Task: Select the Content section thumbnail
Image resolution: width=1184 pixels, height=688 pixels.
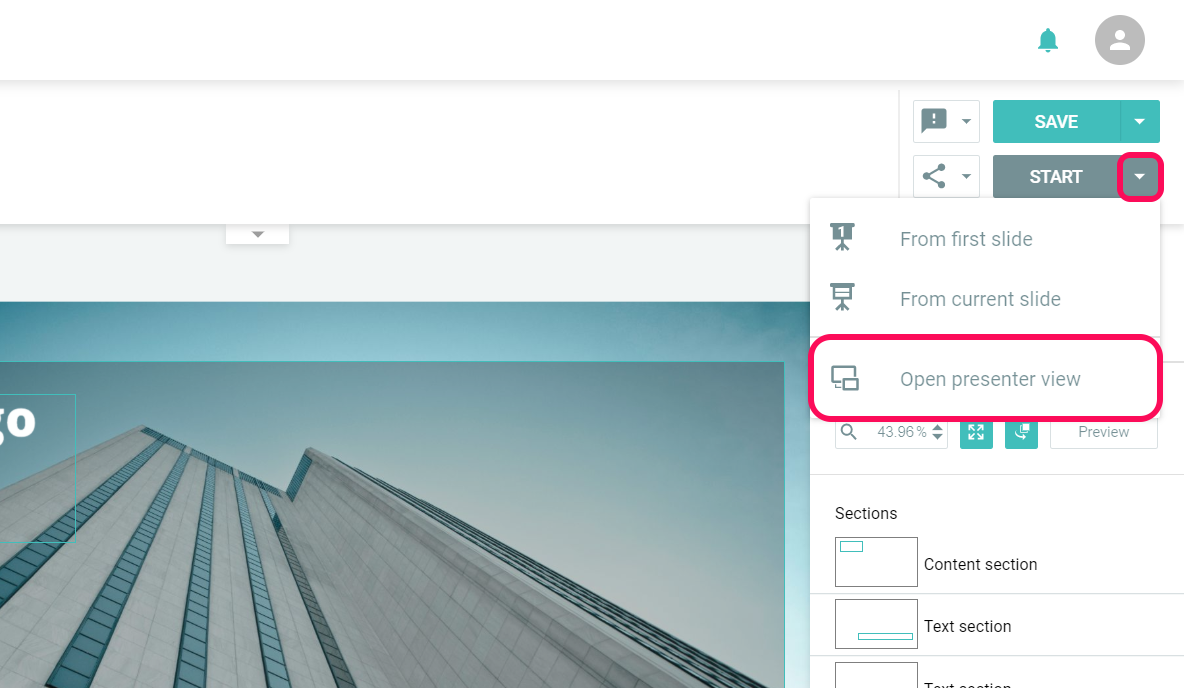Action: point(876,562)
